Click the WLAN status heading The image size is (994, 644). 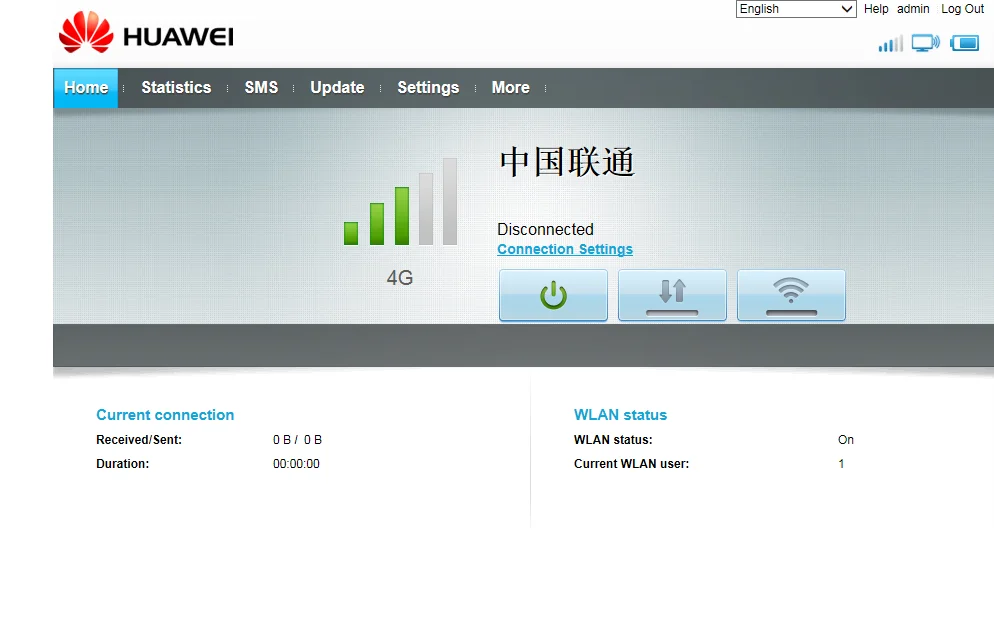tap(620, 415)
